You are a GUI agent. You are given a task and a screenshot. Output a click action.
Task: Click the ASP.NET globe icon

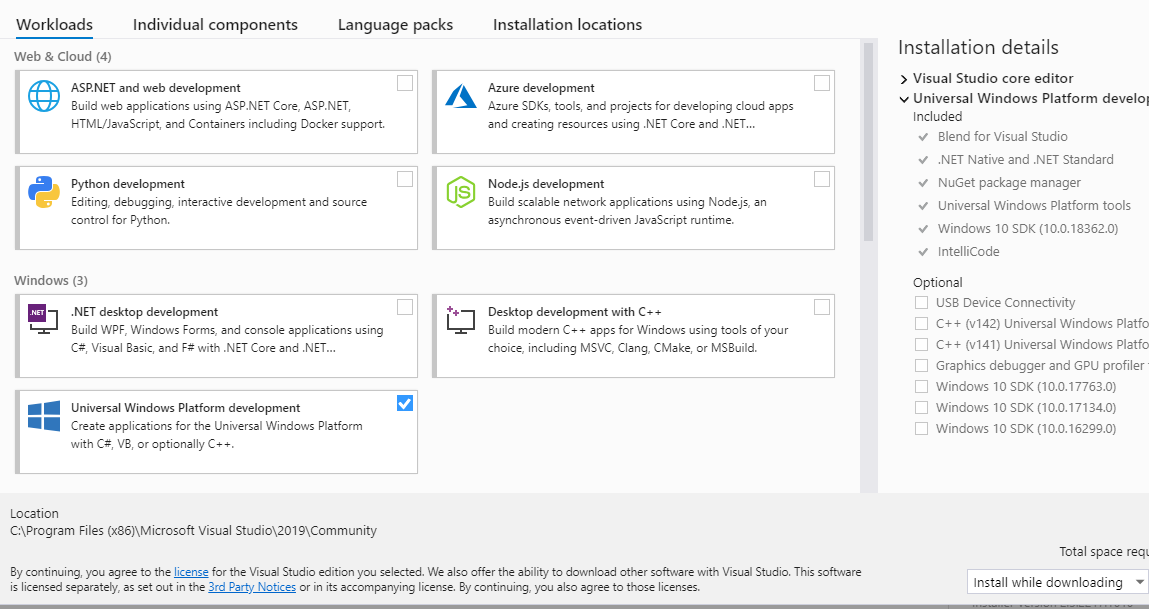[44, 96]
